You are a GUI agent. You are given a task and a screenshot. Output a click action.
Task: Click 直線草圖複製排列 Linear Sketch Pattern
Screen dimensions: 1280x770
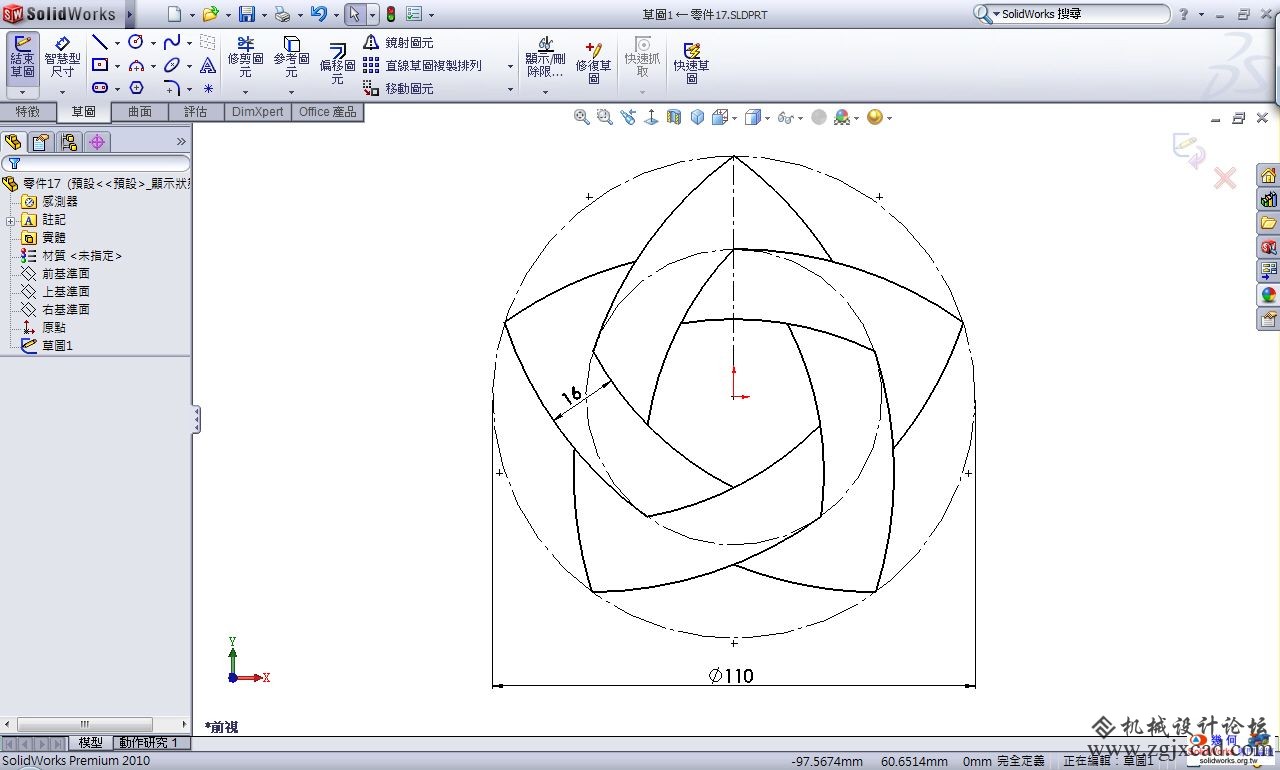click(x=422, y=65)
